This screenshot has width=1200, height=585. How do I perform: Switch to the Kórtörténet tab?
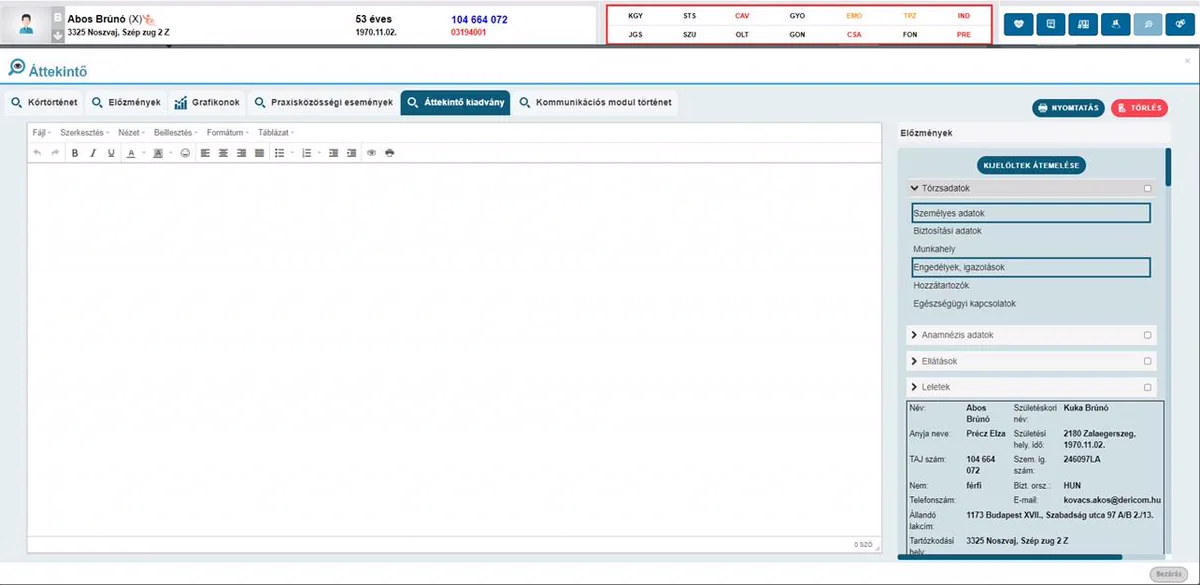[43, 102]
